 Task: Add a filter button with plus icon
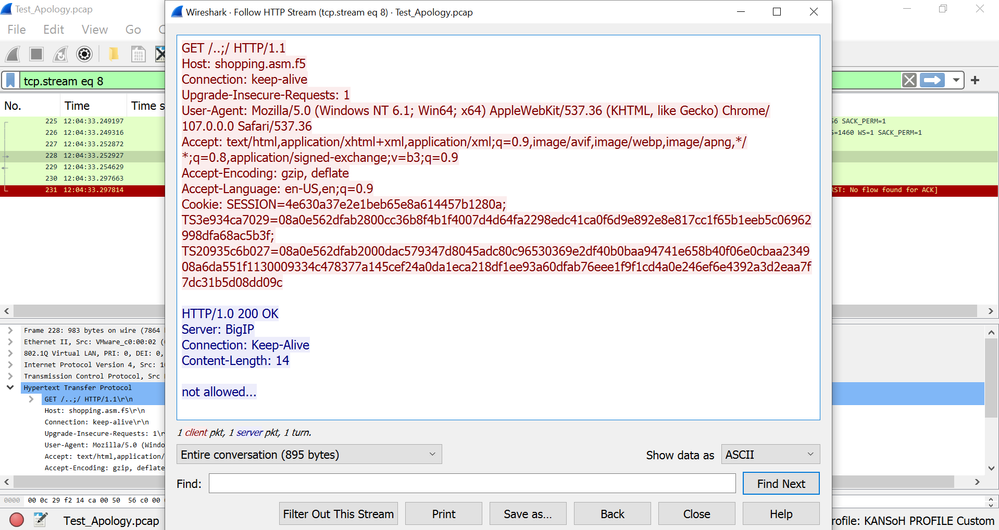(975, 80)
